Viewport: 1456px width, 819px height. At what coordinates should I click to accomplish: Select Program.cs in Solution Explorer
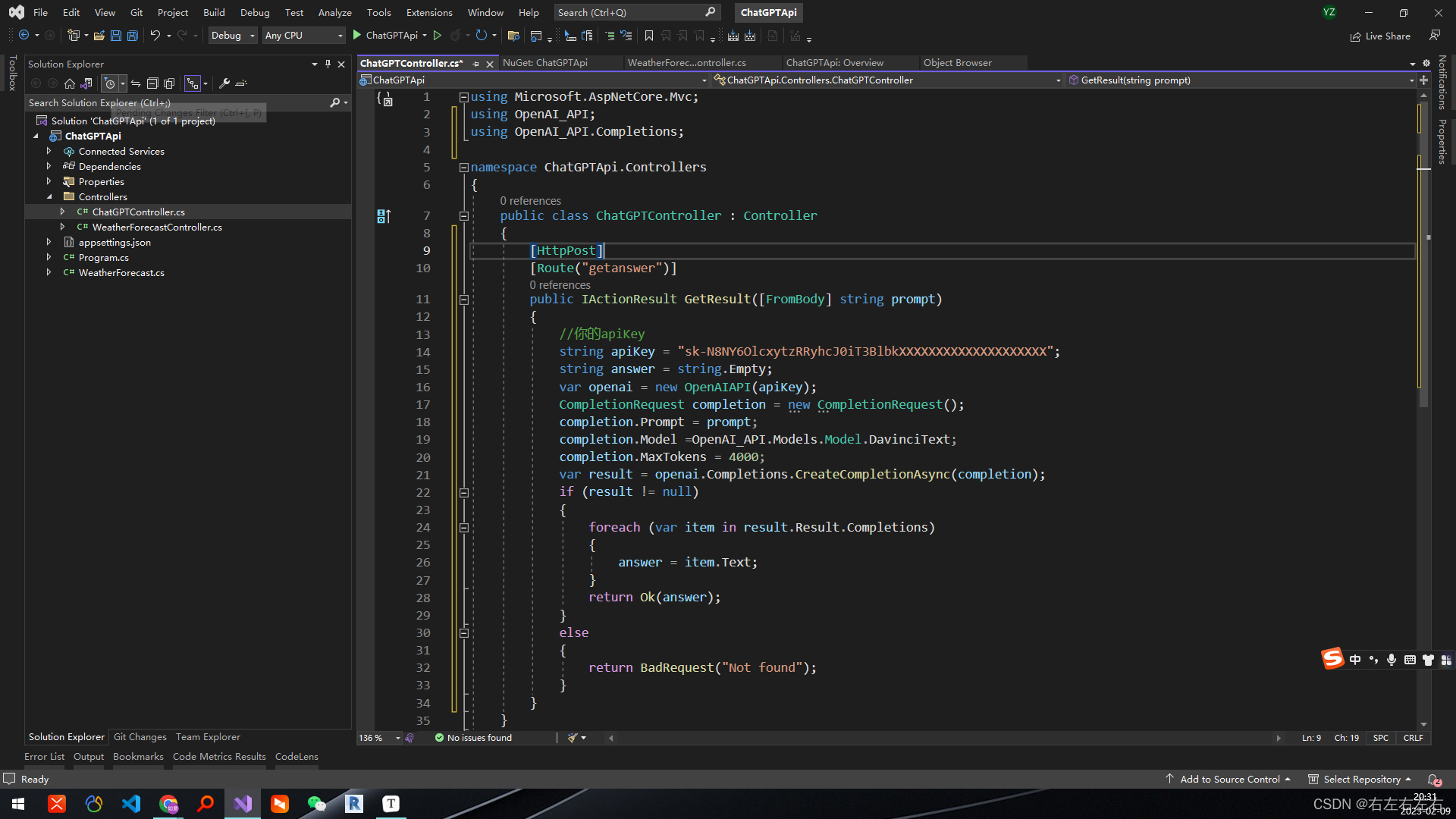104,258
